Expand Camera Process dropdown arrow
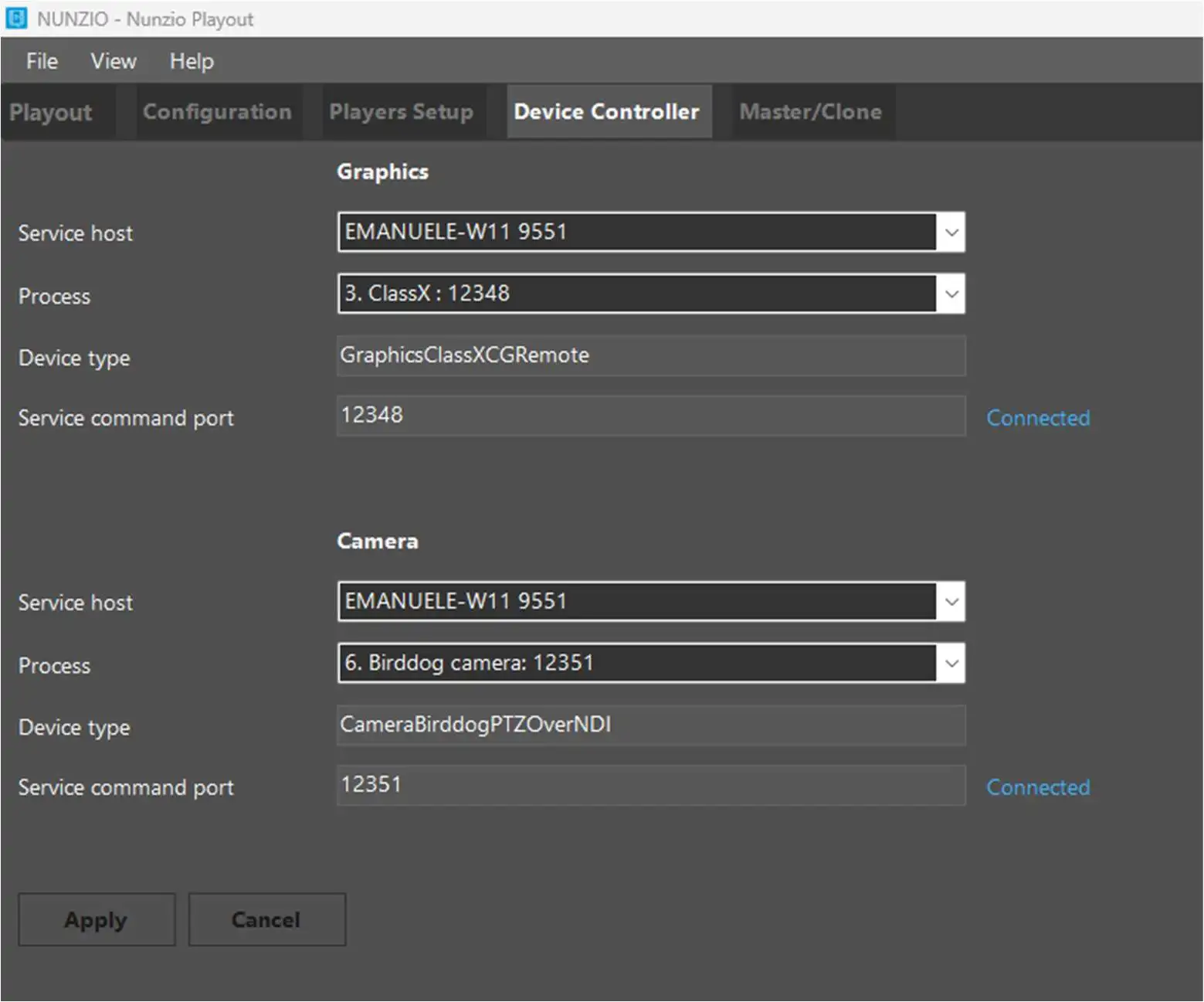The image size is (1204, 1002). click(x=951, y=664)
